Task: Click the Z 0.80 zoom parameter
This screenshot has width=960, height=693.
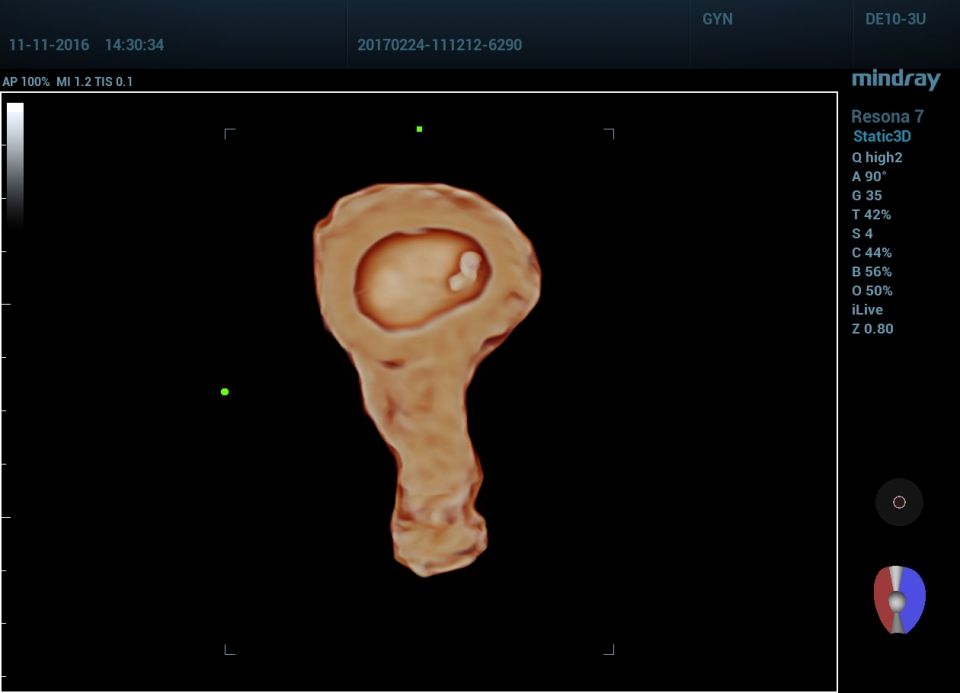Action: [872, 329]
